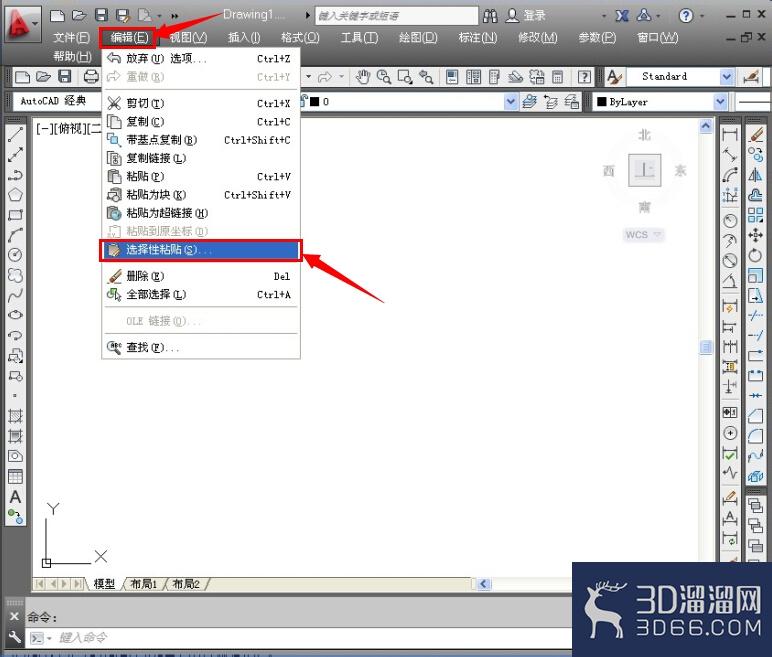This screenshot has height=657, width=772.
Task: Open the 插入(I) menu
Action: tap(244, 37)
